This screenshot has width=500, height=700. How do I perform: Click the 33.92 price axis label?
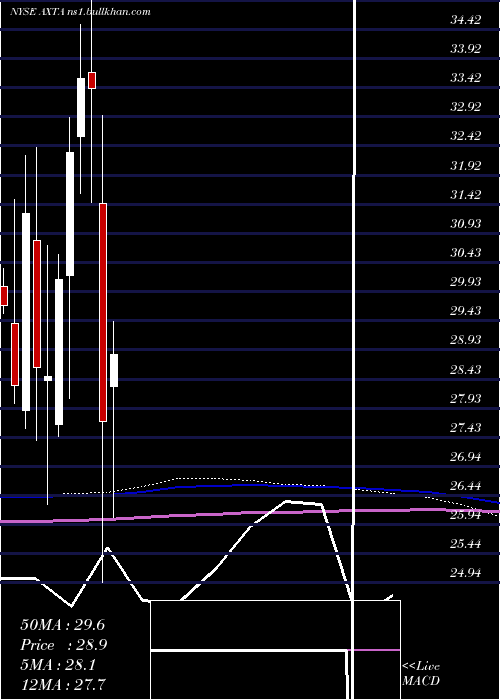point(466,49)
